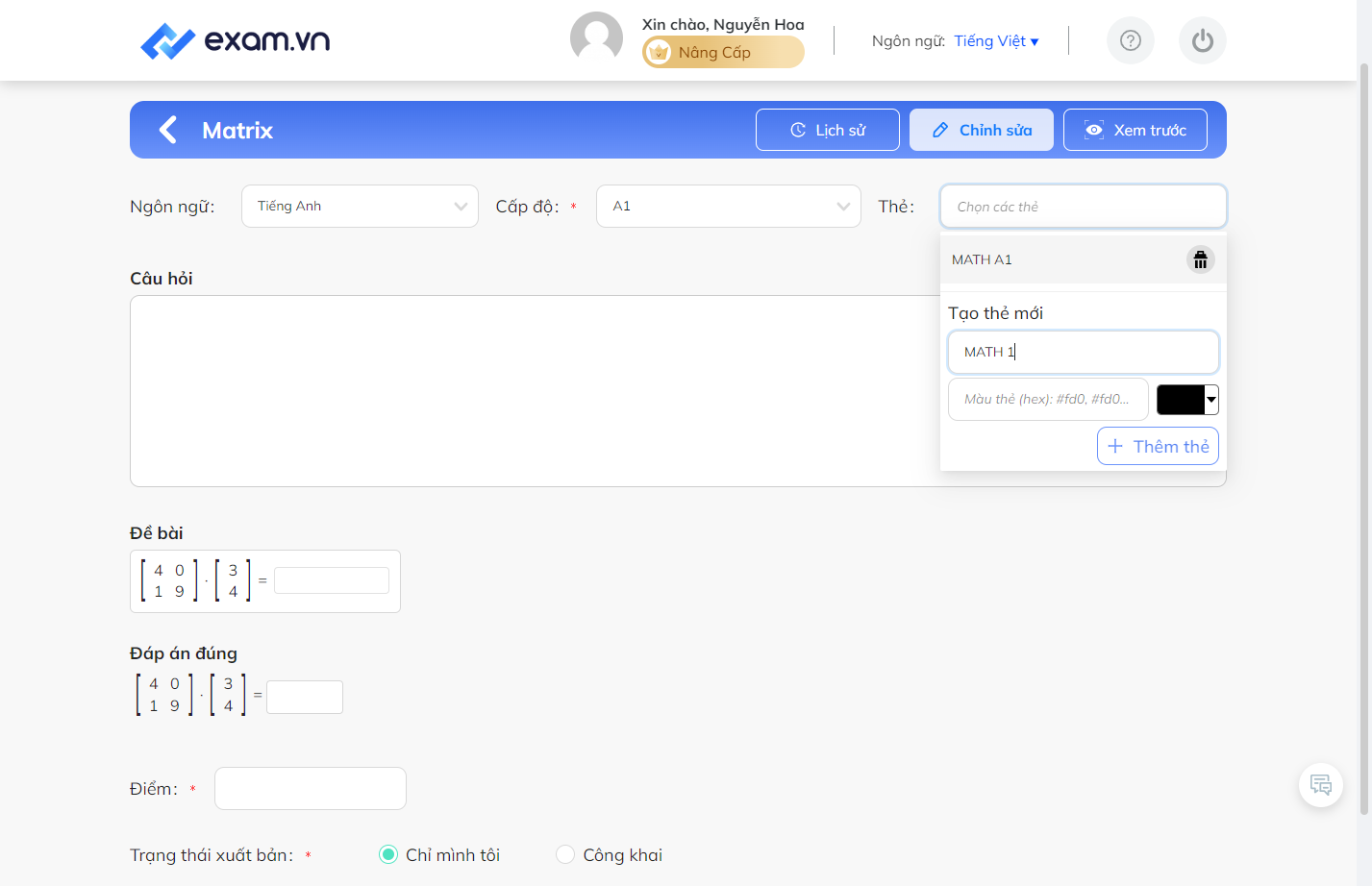Viewport: 1372px width, 886px height.
Task: Click the Đề bài matrix answer blank
Action: point(332,580)
